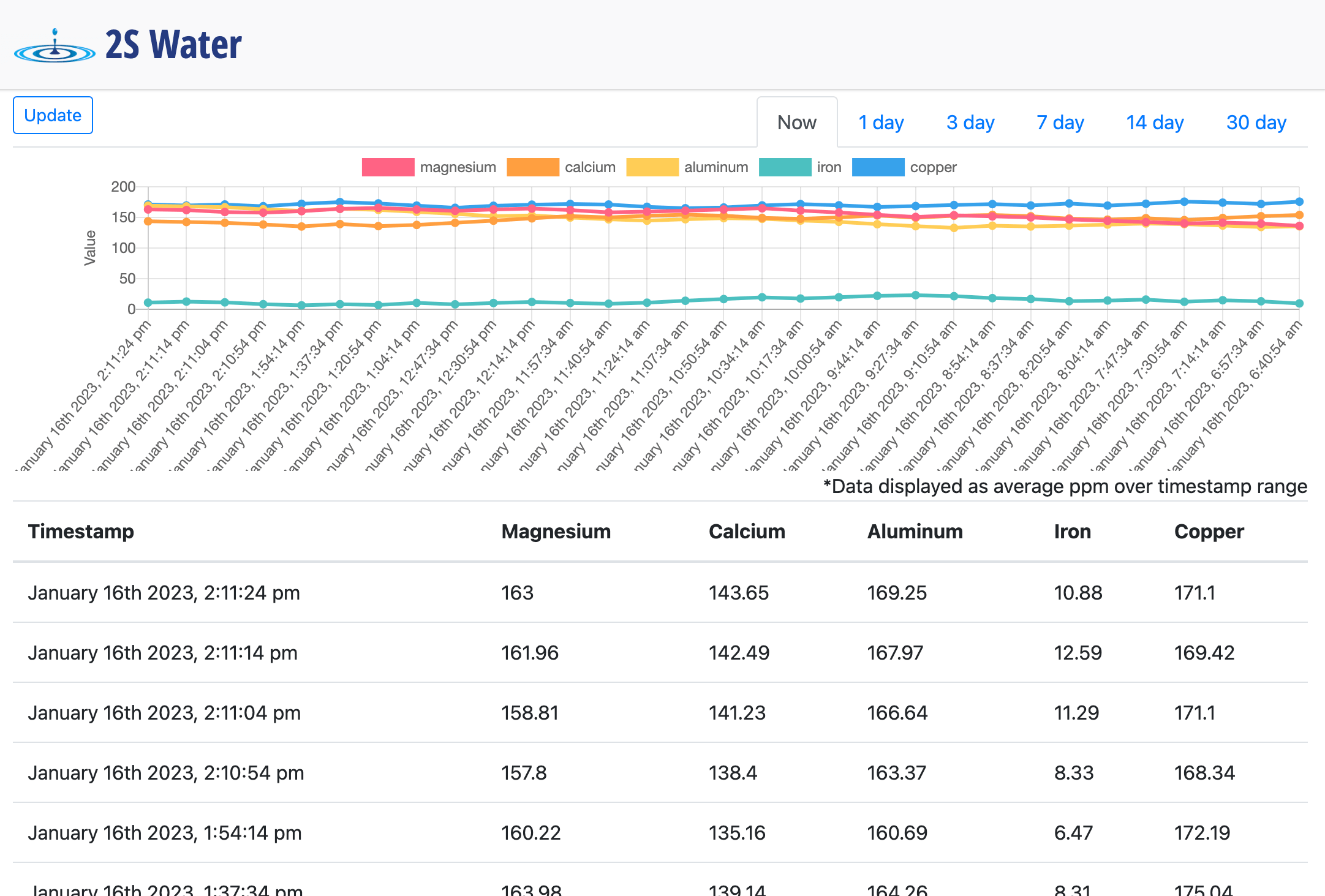The height and width of the screenshot is (896, 1325).
Task: Click magnesium value 160.22
Action: tap(531, 832)
